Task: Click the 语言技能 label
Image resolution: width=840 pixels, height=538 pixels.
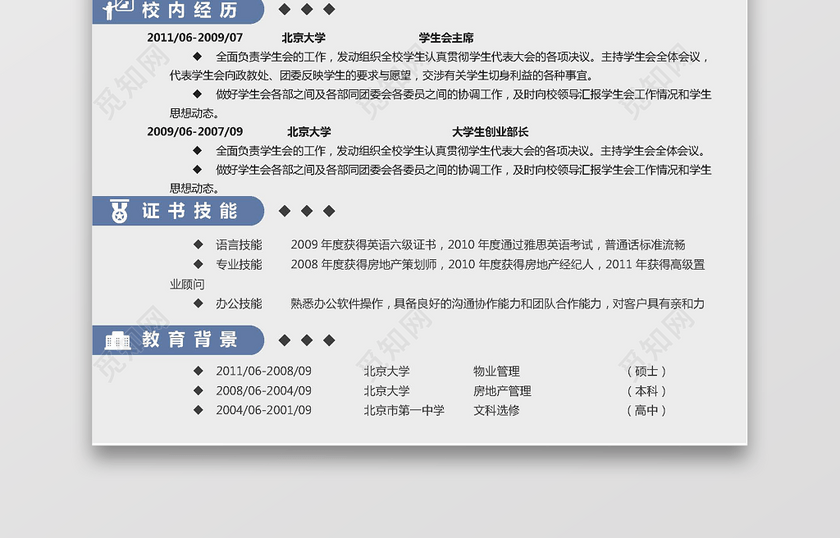Action: click(239, 245)
